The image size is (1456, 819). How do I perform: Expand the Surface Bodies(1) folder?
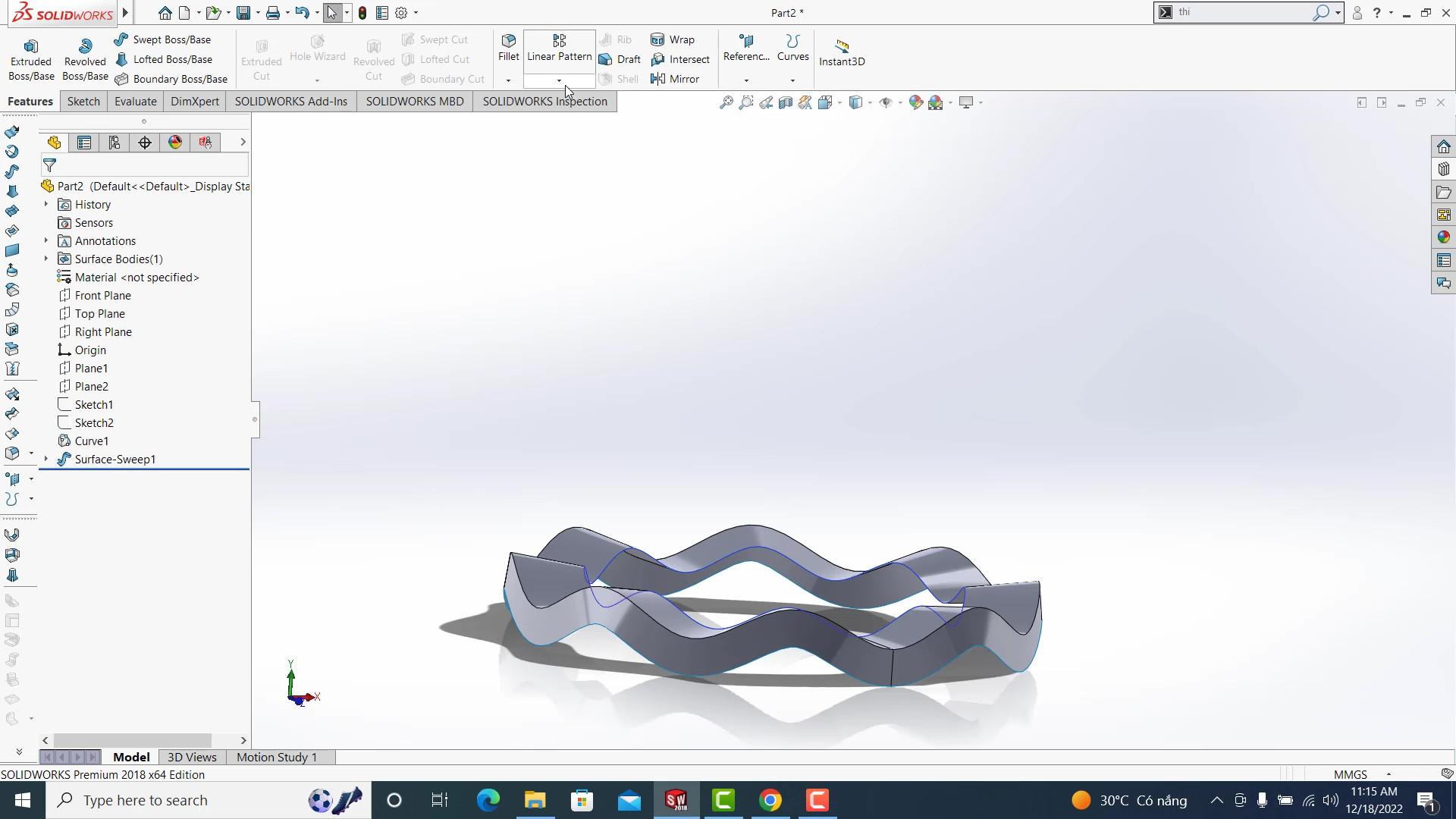point(46,259)
